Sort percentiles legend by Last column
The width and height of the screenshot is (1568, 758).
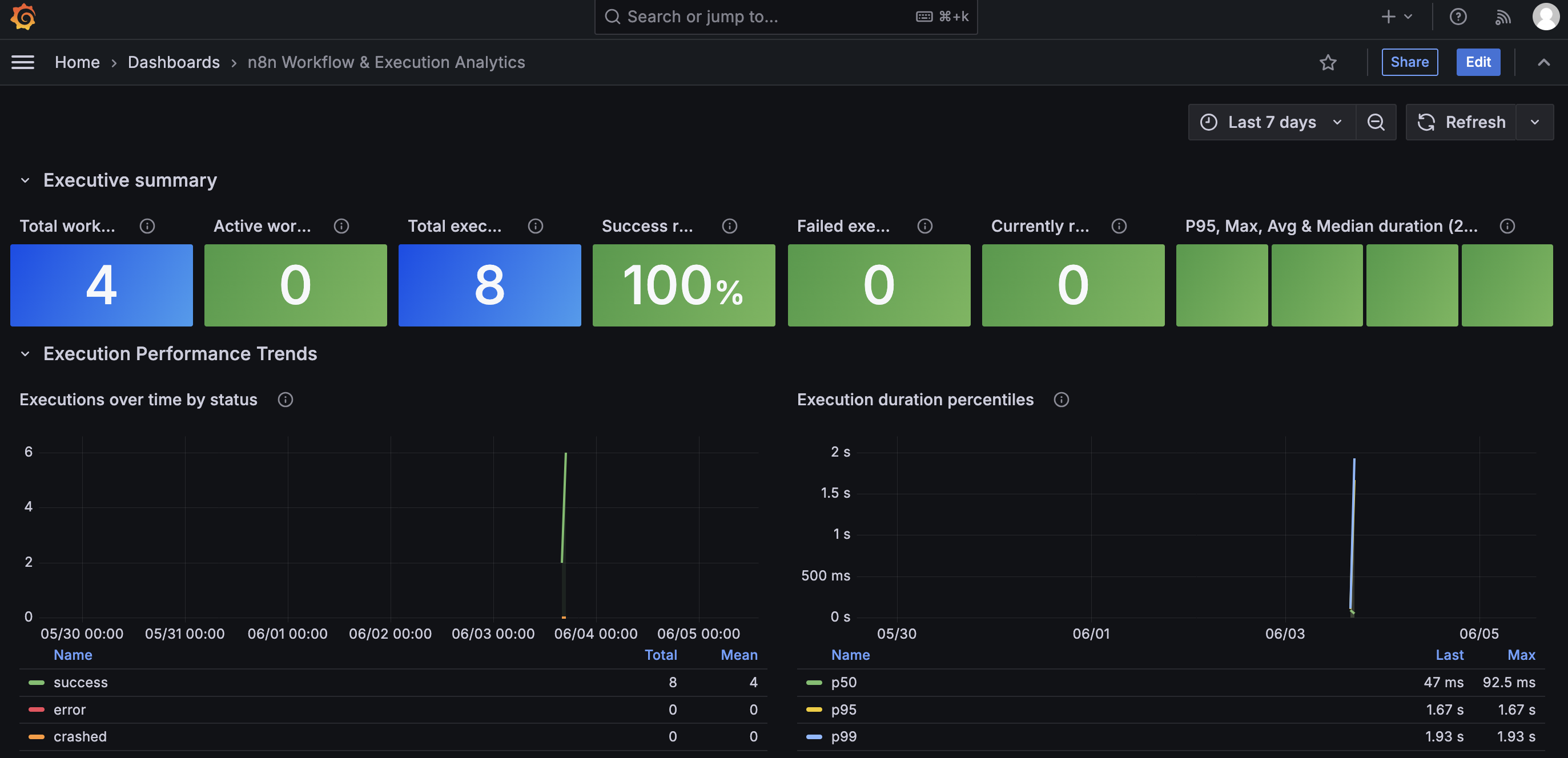point(1449,655)
